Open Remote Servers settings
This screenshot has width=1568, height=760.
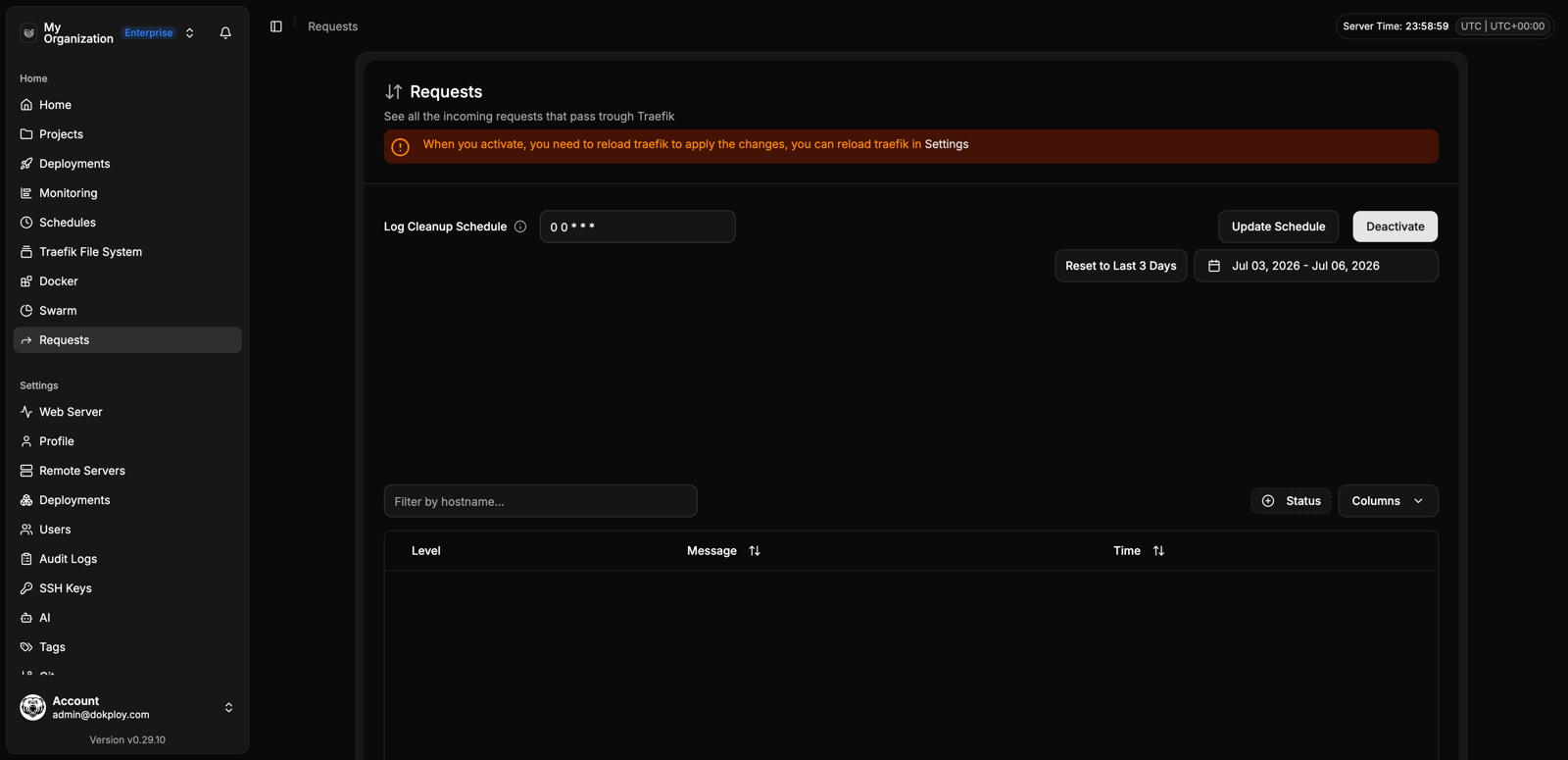pos(127,471)
